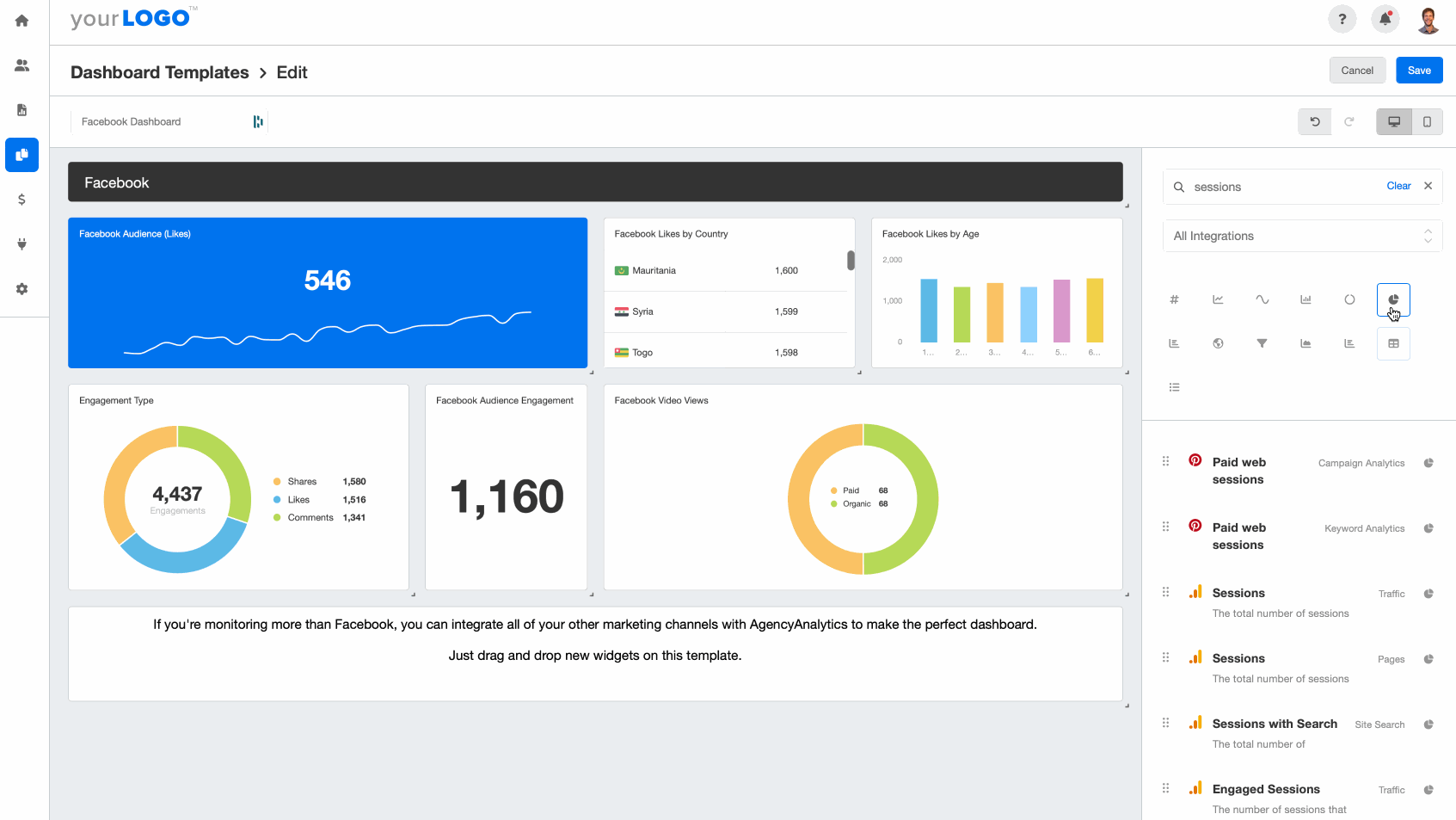
Task: Select the pie chart widget type
Action: 1393,299
